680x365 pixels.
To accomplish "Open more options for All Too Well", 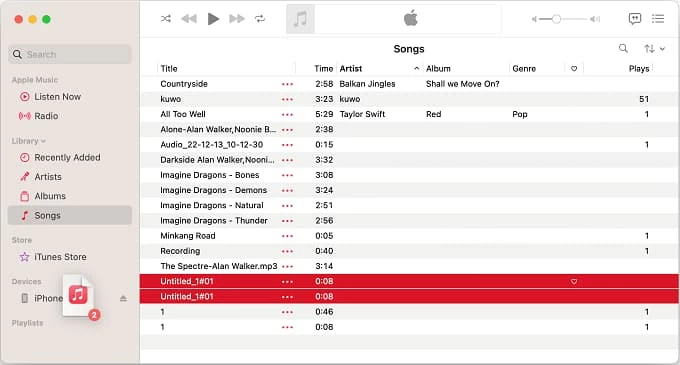I will [287, 114].
